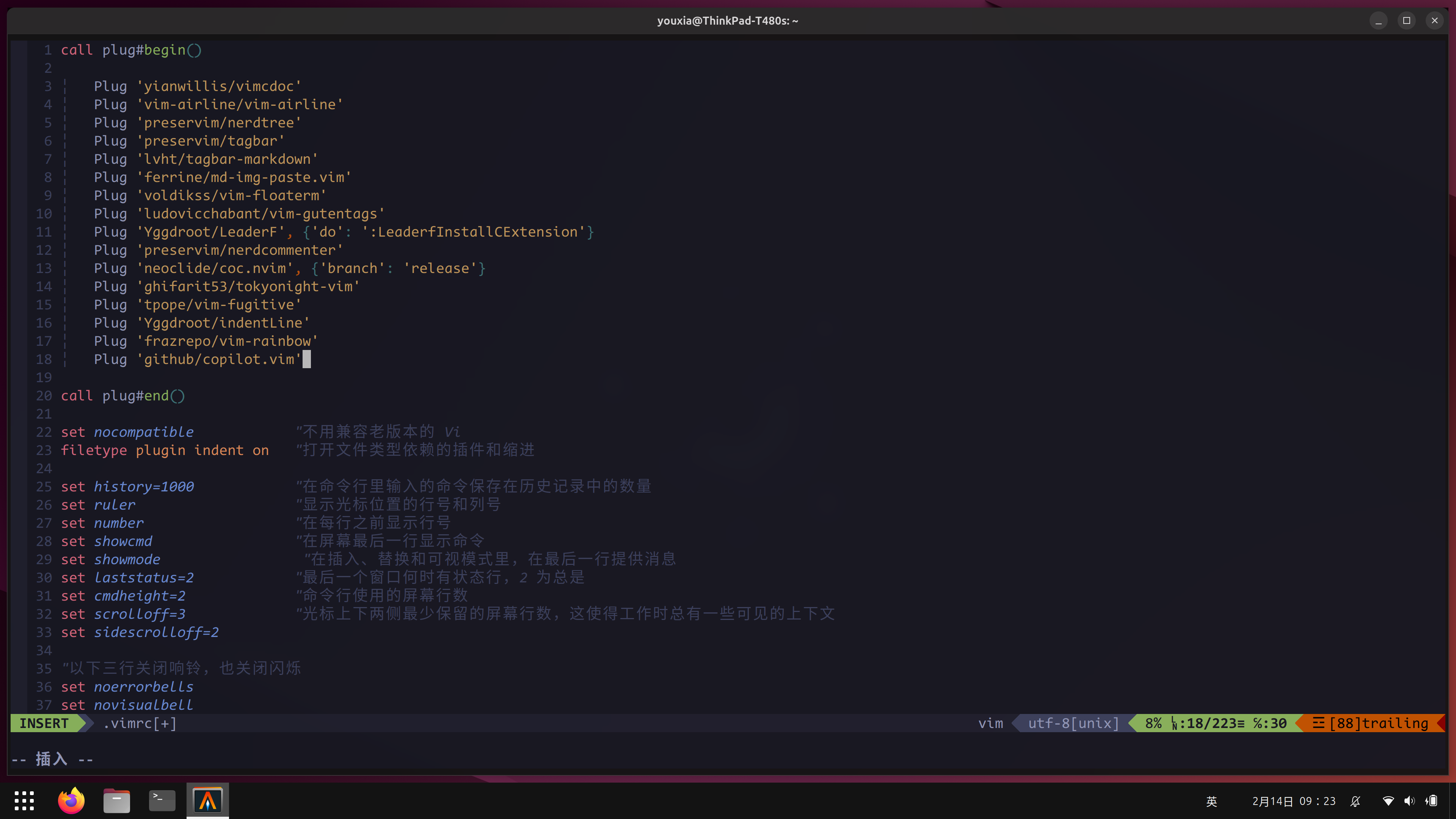Switch the input method indicator 英
1456x819 pixels.
1211,801
